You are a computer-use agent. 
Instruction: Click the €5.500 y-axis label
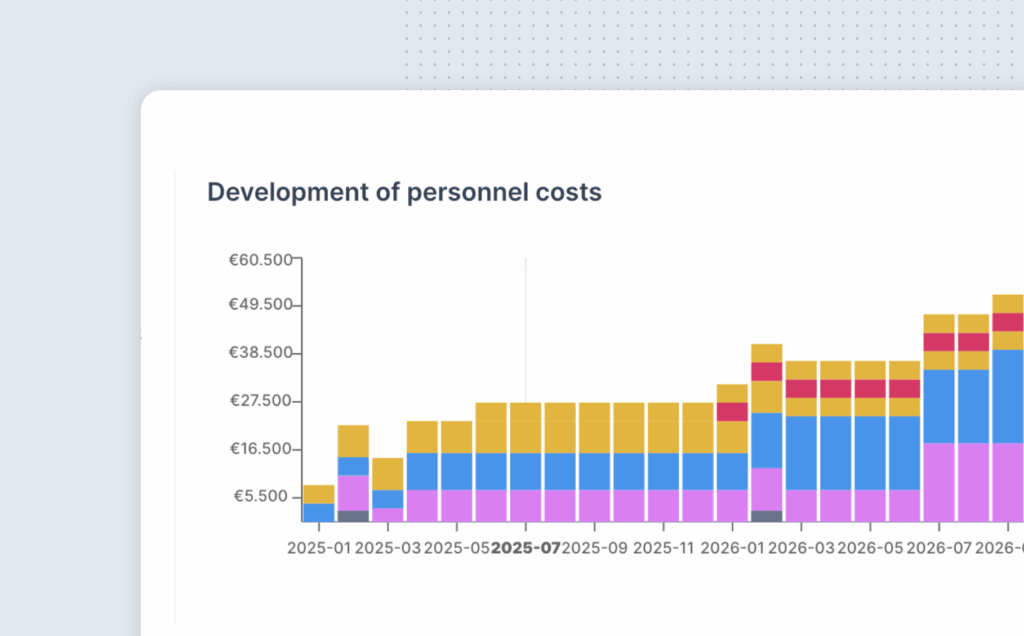[264, 497]
